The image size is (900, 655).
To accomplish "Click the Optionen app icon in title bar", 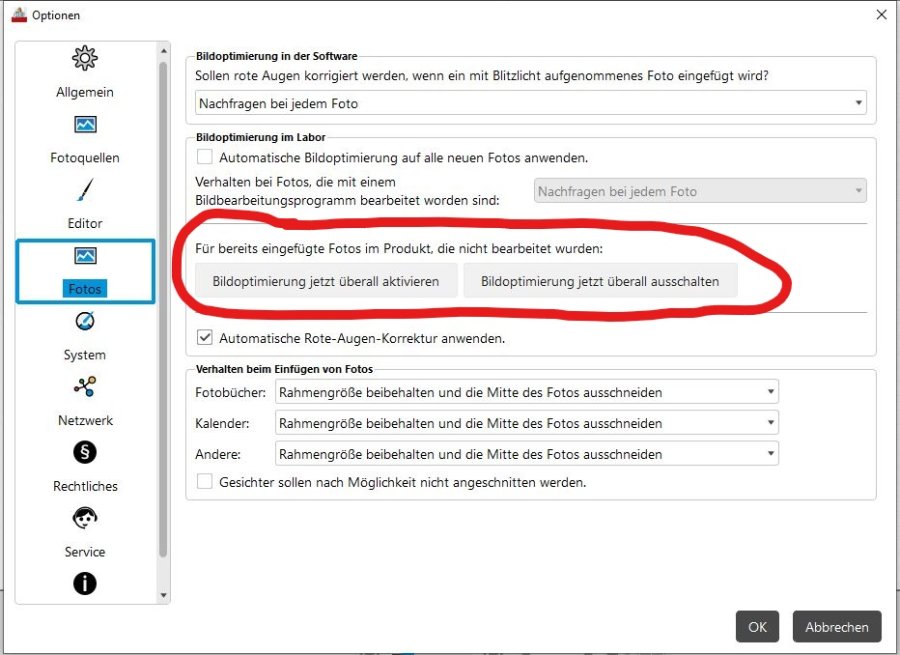I will (x=19, y=15).
